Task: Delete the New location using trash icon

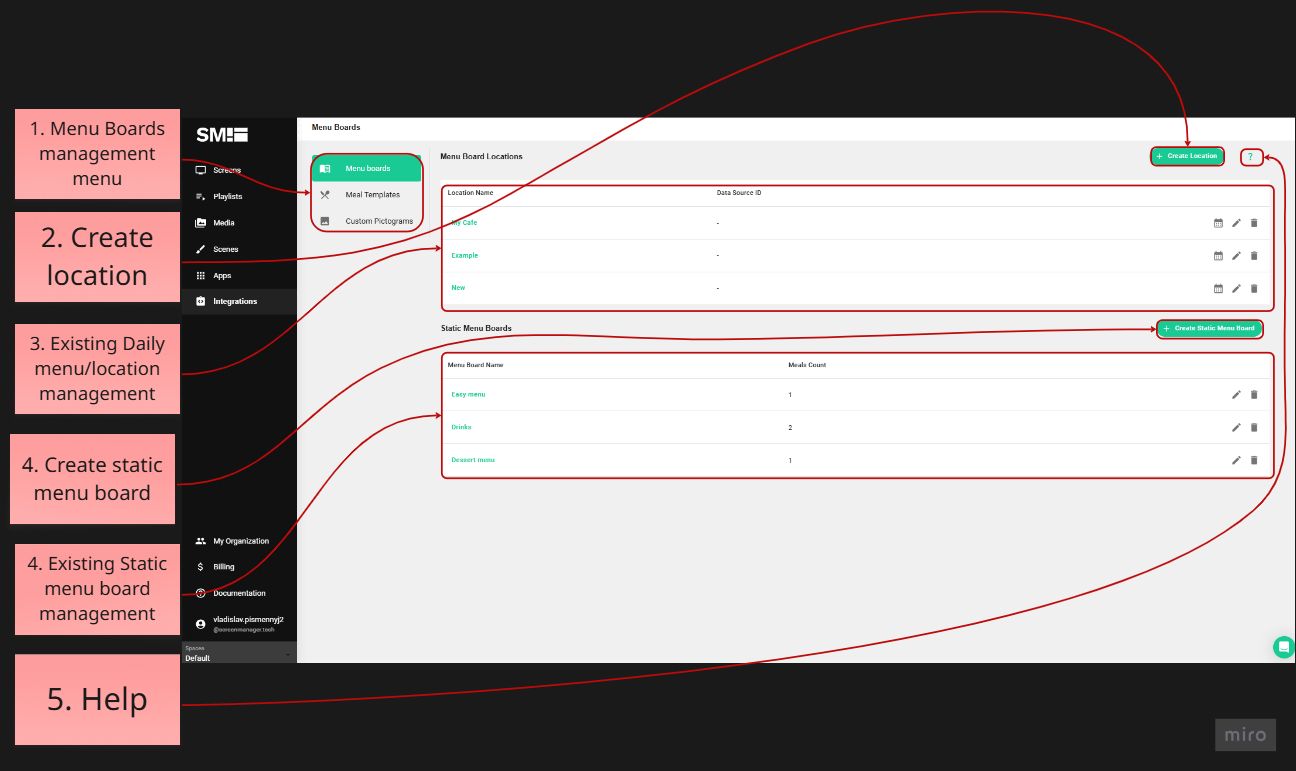Action: tap(1255, 288)
